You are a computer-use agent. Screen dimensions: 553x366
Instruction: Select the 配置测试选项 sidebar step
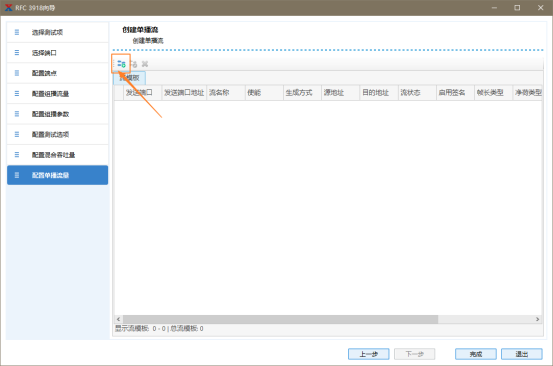57,135
